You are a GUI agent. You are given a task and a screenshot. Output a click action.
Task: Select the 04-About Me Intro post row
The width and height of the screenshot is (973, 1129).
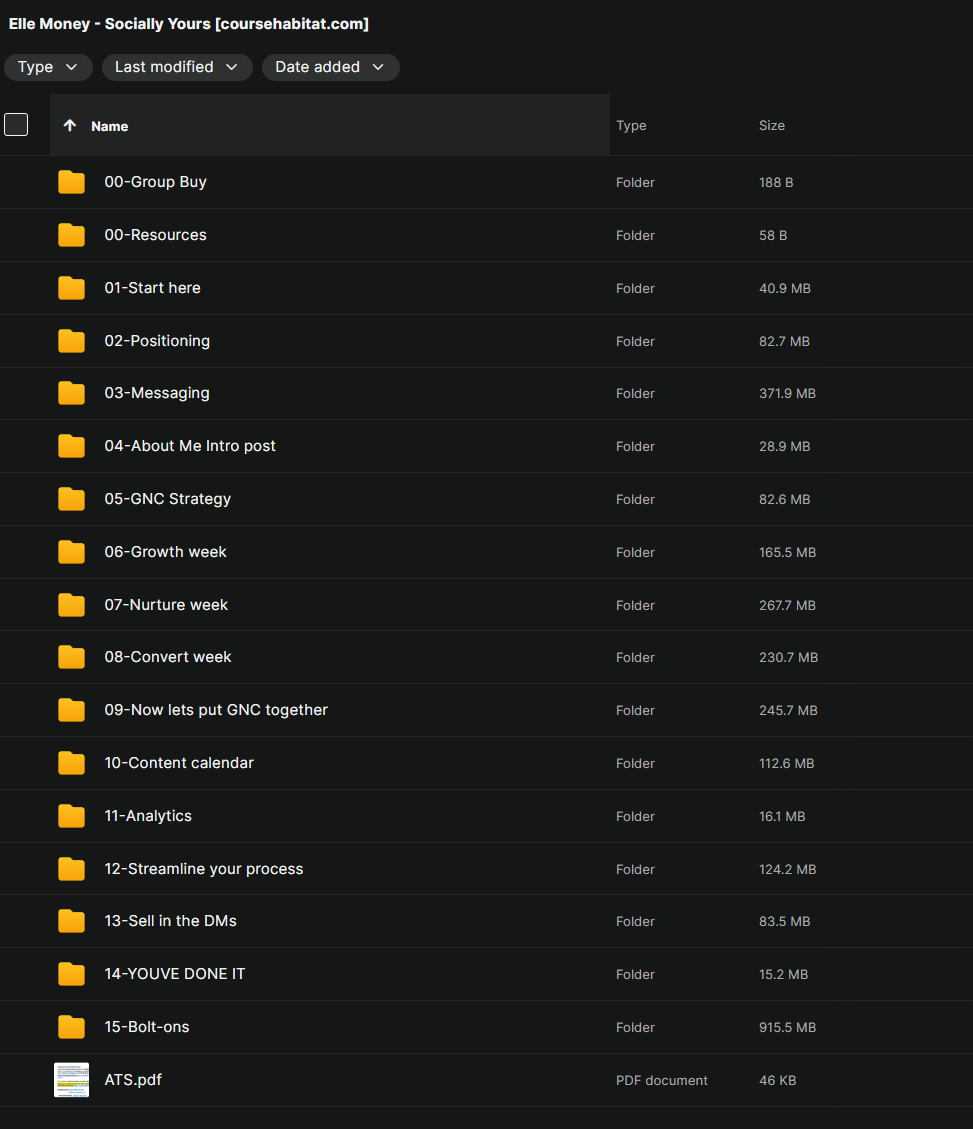pyautogui.click(x=486, y=446)
